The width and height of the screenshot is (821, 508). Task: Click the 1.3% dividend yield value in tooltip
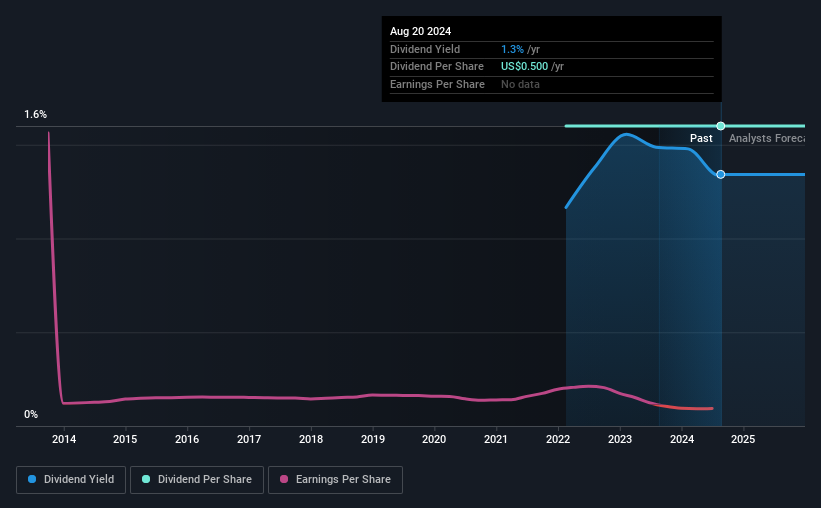pos(512,49)
